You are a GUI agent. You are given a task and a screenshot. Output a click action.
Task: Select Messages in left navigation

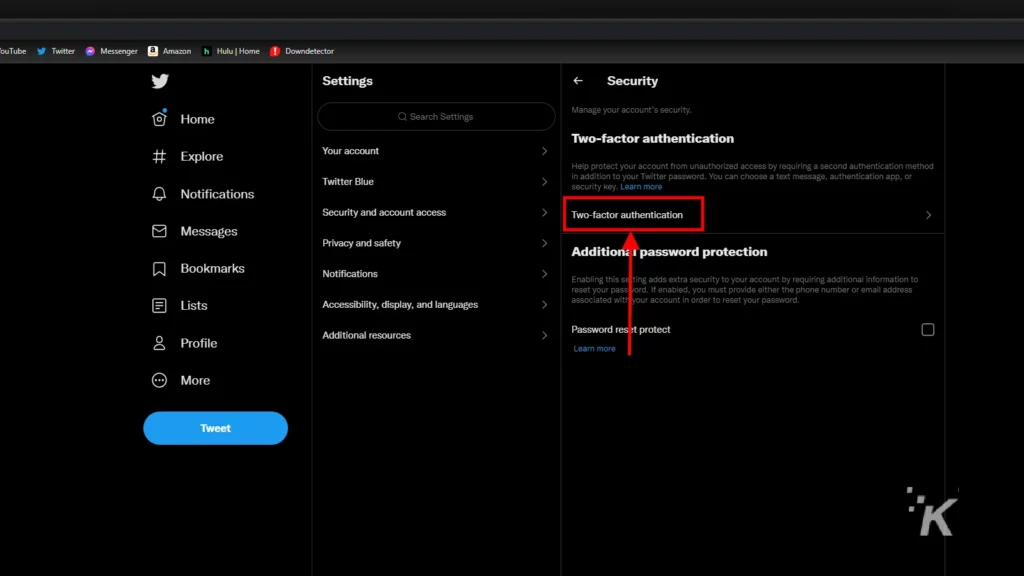209,231
